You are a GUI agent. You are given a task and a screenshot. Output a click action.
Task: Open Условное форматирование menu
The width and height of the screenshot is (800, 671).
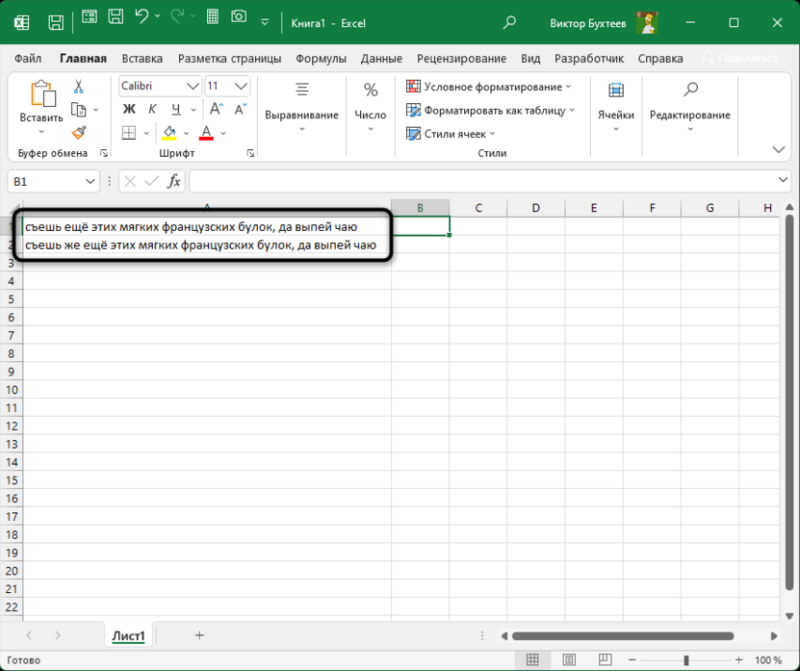pyautogui.click(x=489, y=87)
